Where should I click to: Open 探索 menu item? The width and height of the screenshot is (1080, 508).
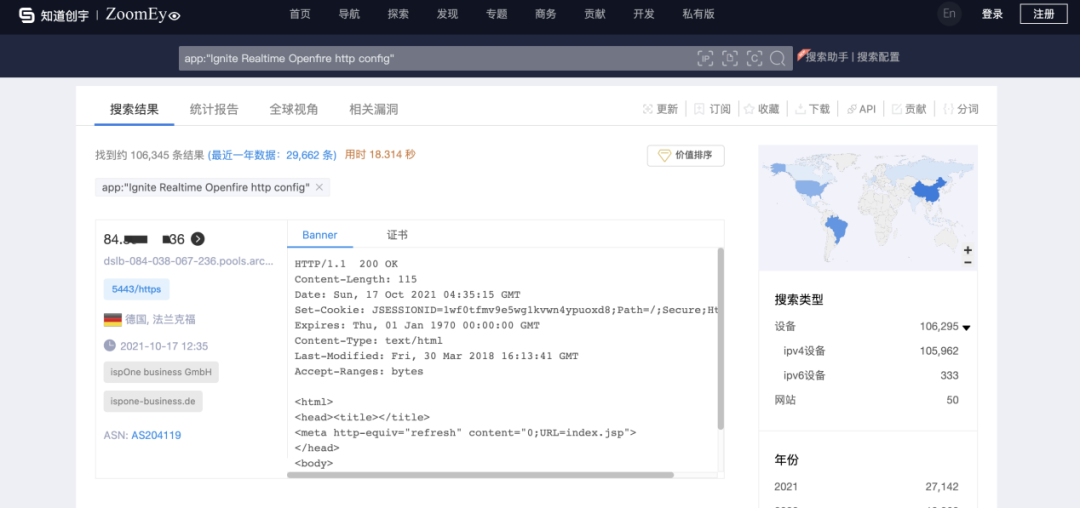[x=398, y=14]
